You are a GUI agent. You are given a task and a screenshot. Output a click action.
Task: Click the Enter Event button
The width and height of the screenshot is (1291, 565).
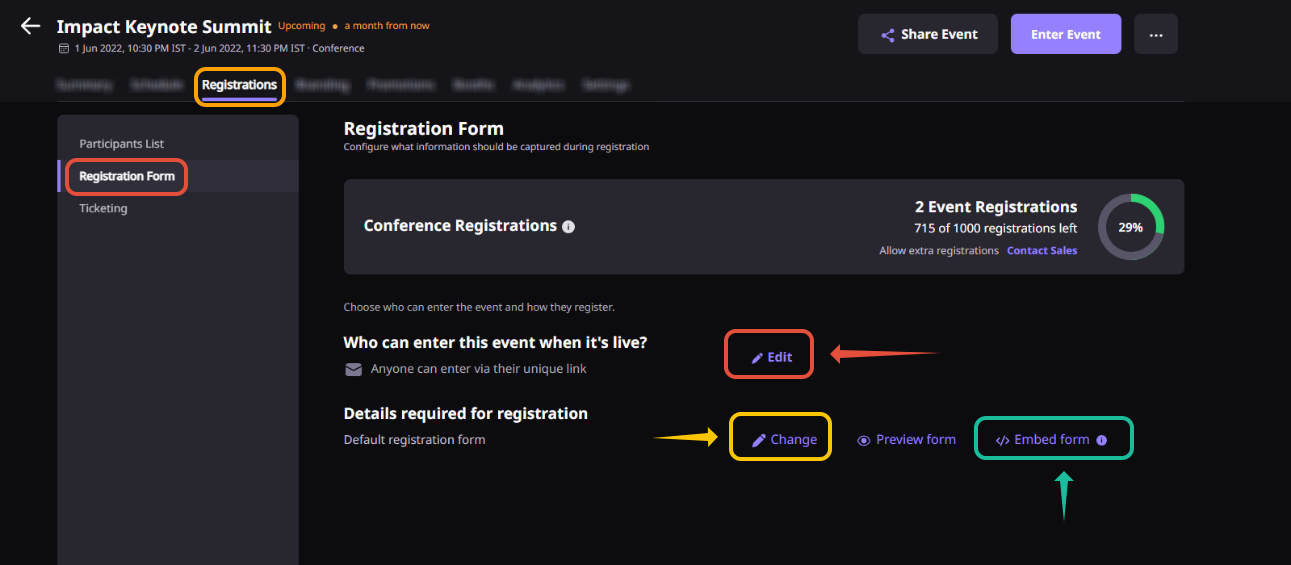pos(1066,34)
